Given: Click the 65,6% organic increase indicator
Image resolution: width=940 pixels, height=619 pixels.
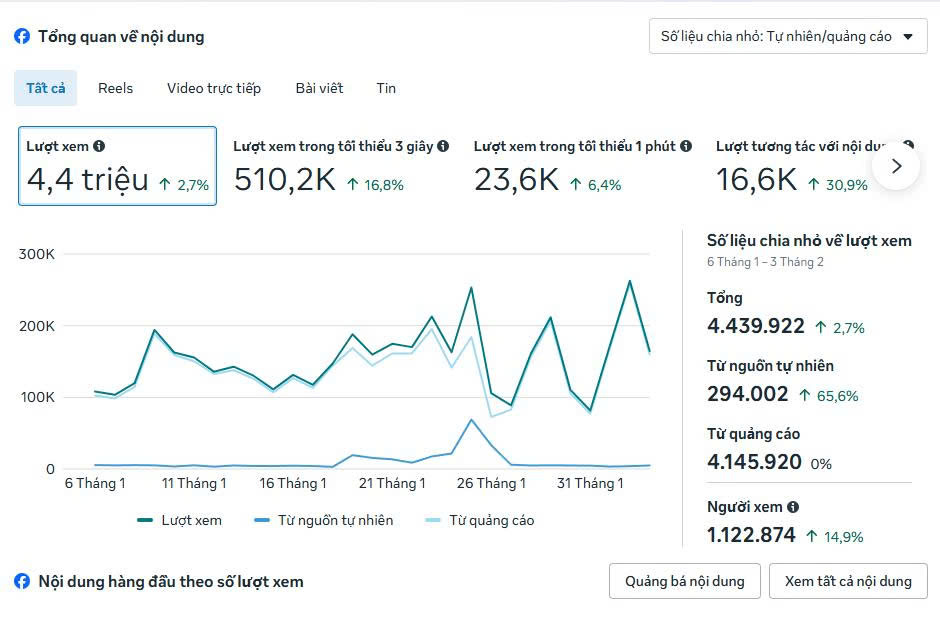Looking at the screenshot, I should tap(828, 395).
